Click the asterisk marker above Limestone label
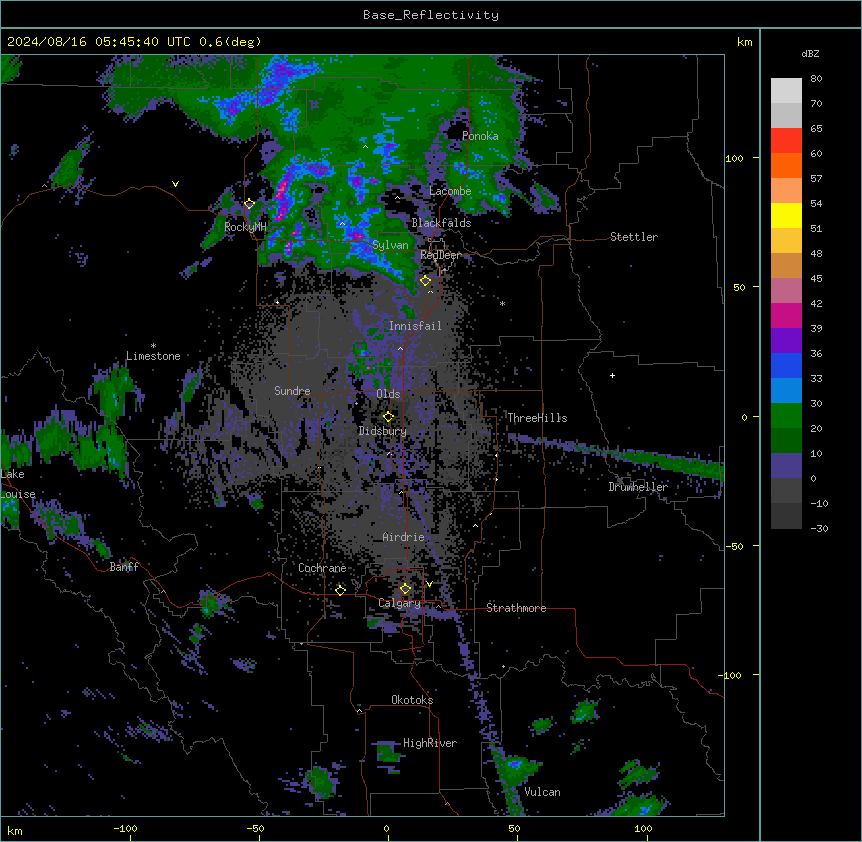The height and width of the screenshot is (842, 862). click(x=153, y=346)
